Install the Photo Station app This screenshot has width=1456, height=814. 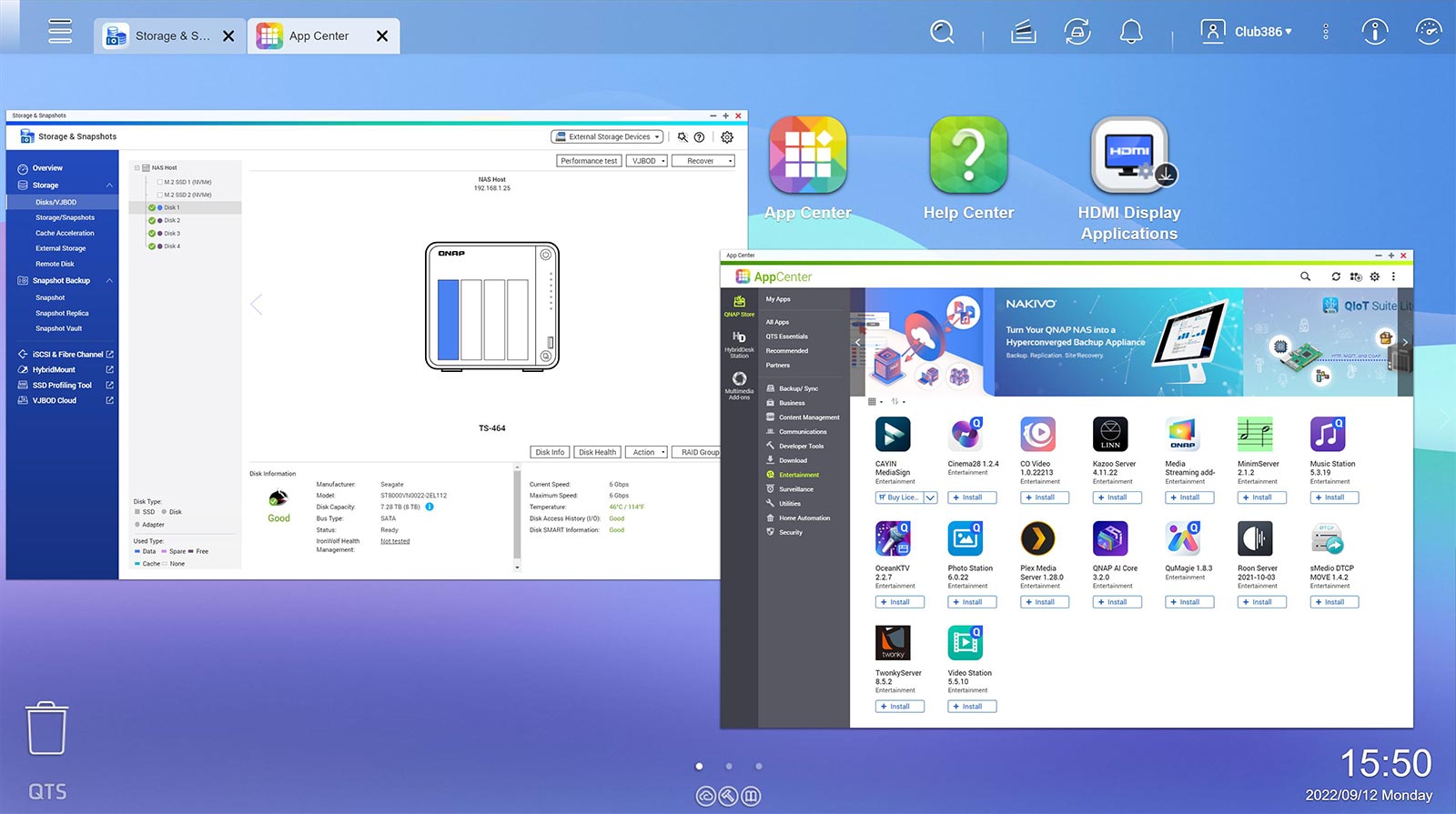(x=972, y=602)
